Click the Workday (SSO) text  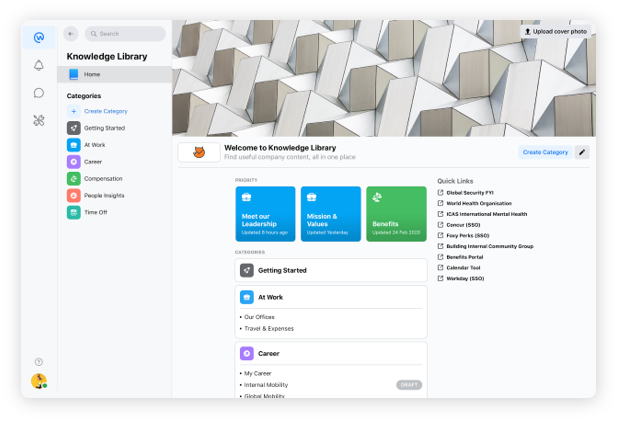(465, 278)
